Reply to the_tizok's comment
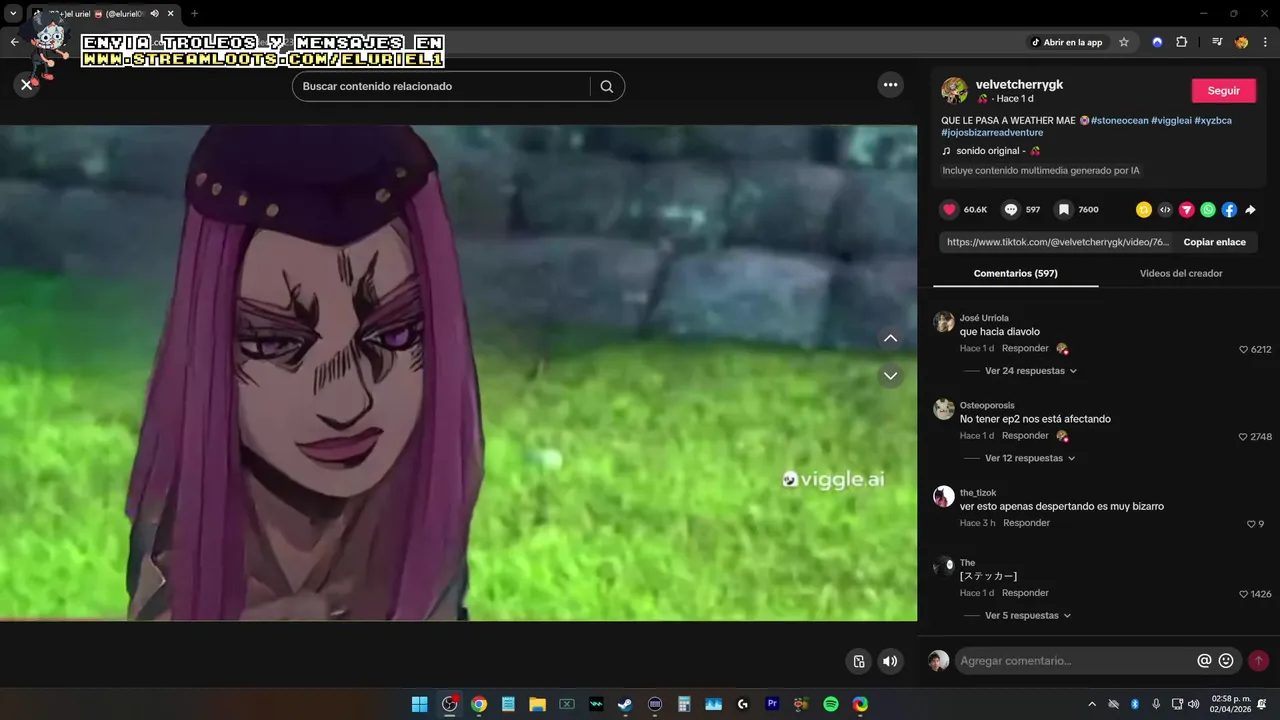The image size is (1280, 720). click(x=1027, y=523)
